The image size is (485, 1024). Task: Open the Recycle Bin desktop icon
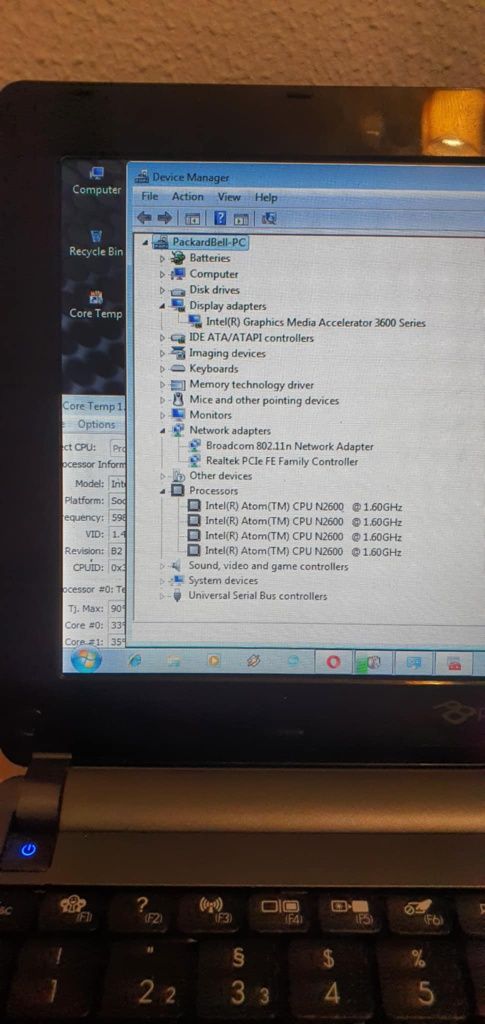(96, 243)
